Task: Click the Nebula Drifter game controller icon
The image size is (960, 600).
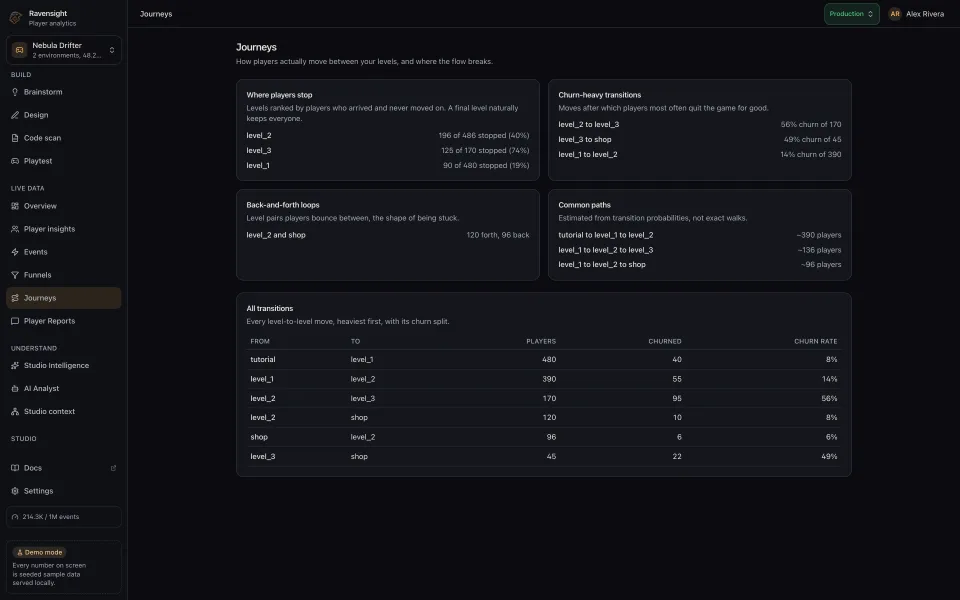Action: [x=20, y=50]
